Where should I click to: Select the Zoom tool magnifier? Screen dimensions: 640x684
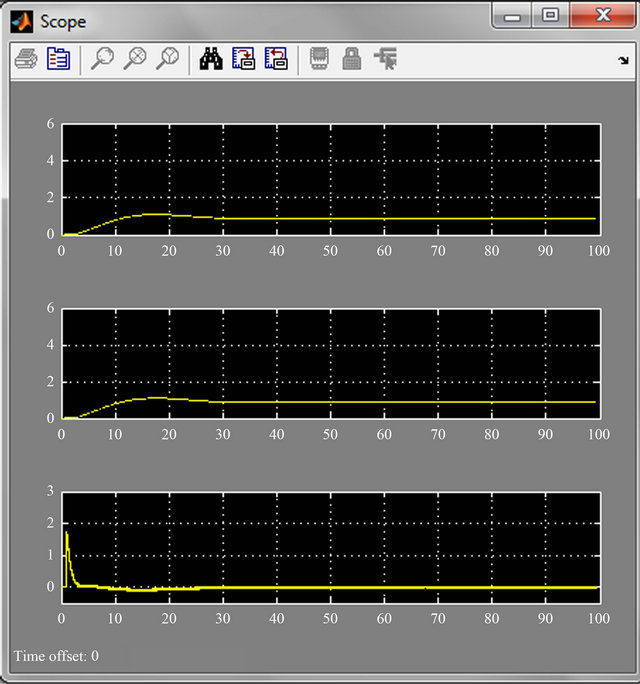103,58
